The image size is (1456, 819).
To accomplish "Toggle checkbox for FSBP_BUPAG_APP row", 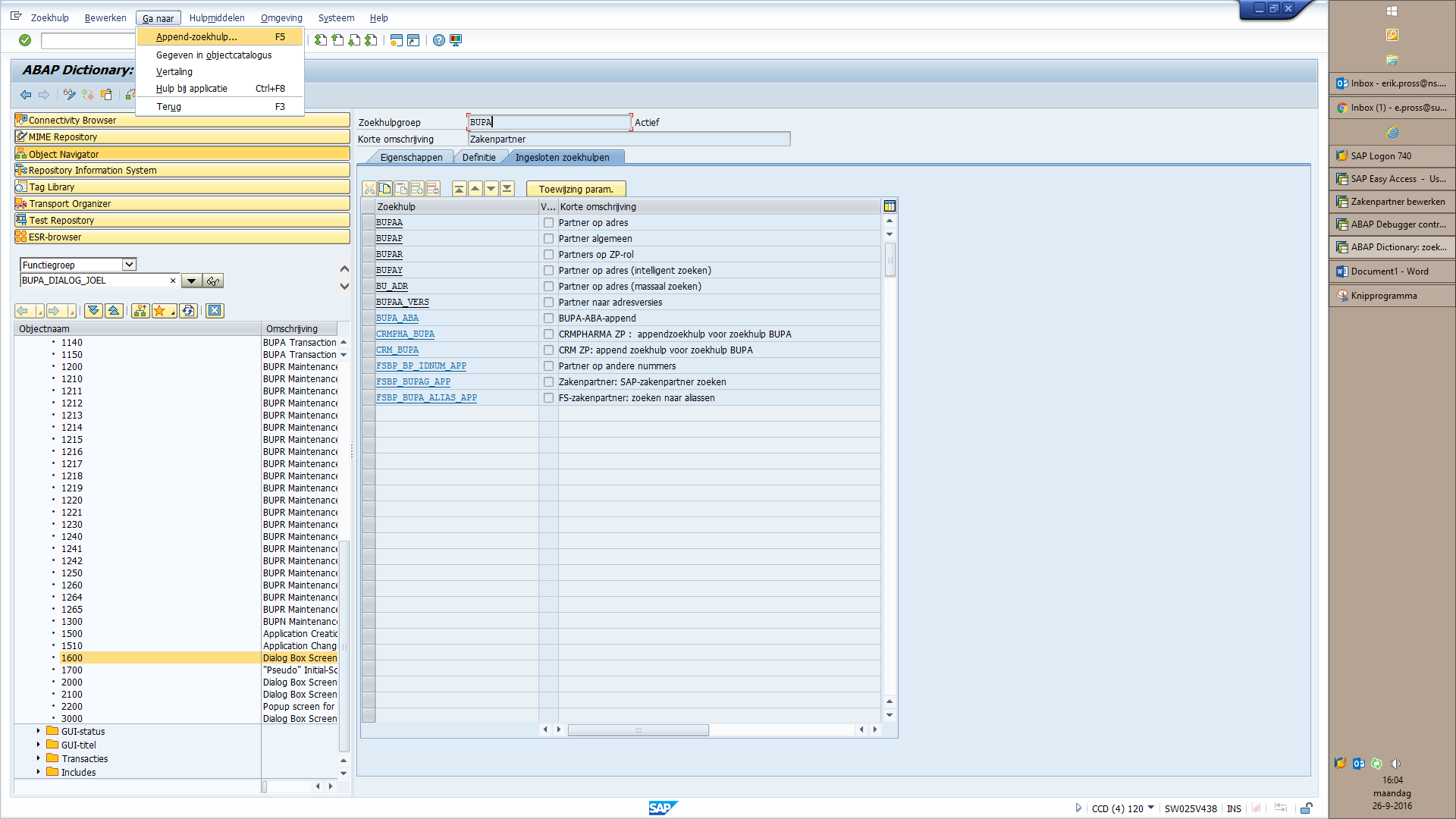I will 548,382.
